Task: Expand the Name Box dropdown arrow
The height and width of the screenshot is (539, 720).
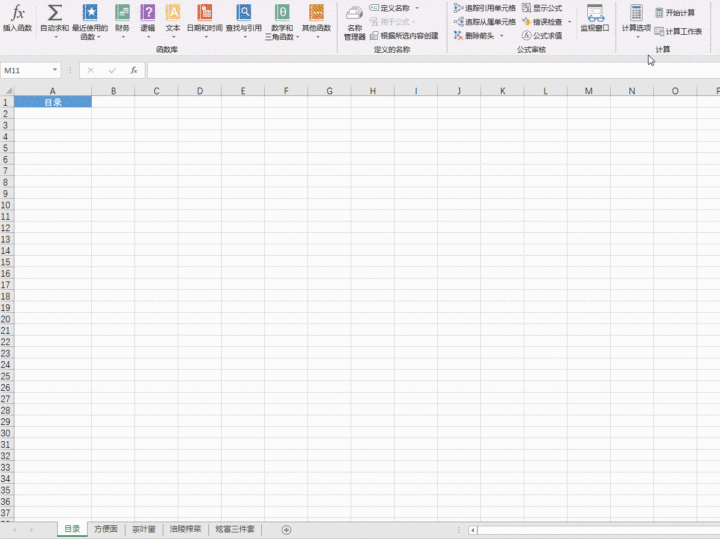Action: coord(55,70)
